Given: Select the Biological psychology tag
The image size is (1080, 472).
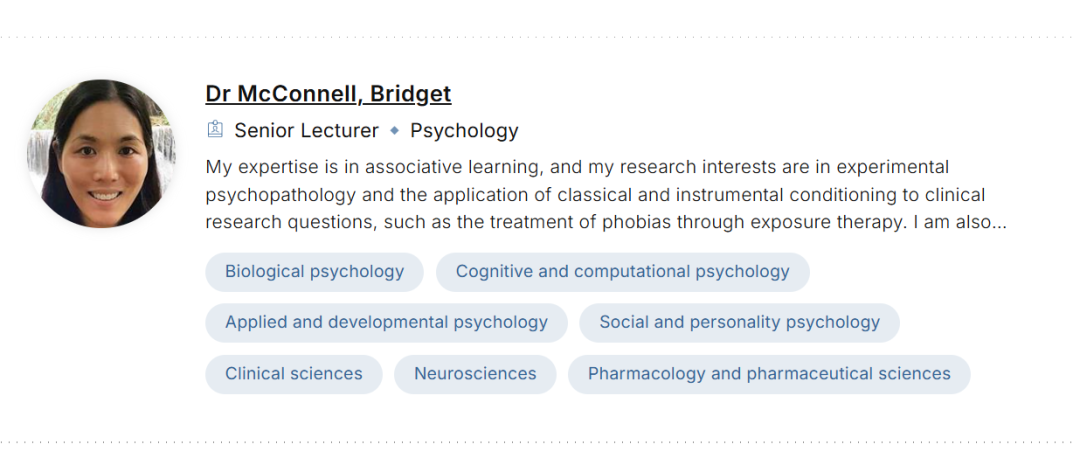Looking at the screenshot, I should click(x=314, y=272).
